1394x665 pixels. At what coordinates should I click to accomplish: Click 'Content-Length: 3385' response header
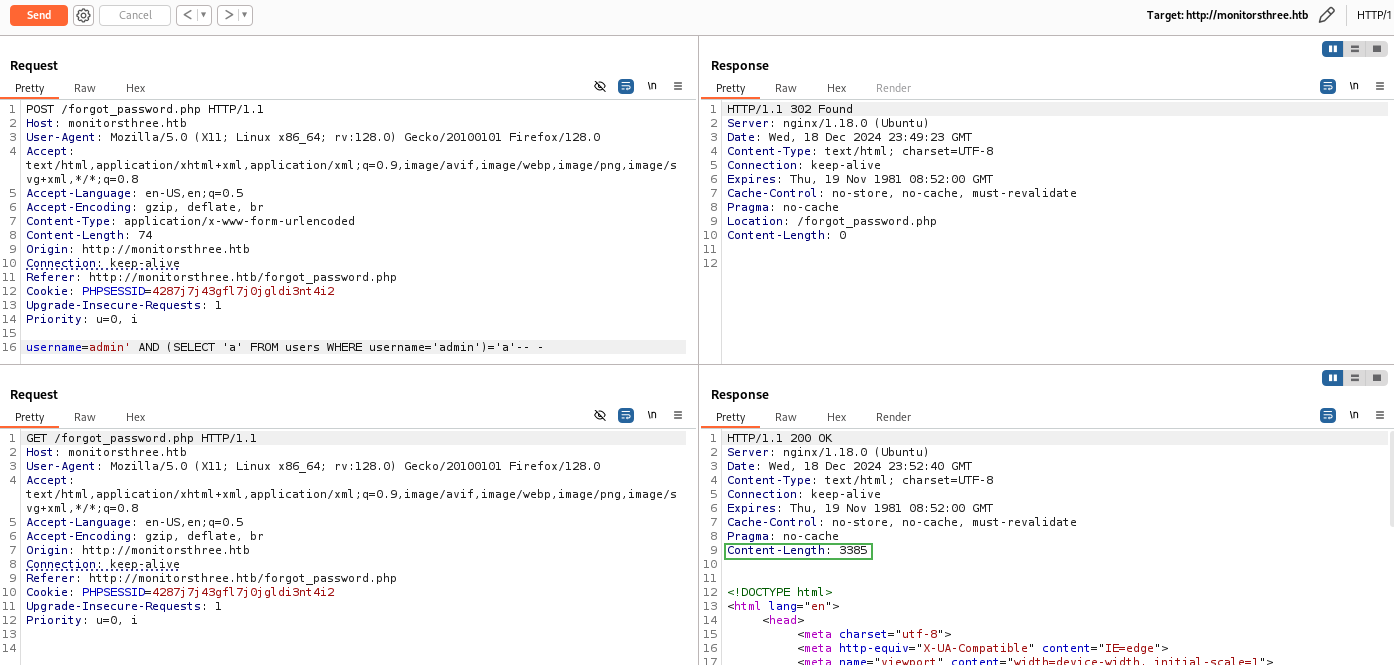[x=798, y=550]
